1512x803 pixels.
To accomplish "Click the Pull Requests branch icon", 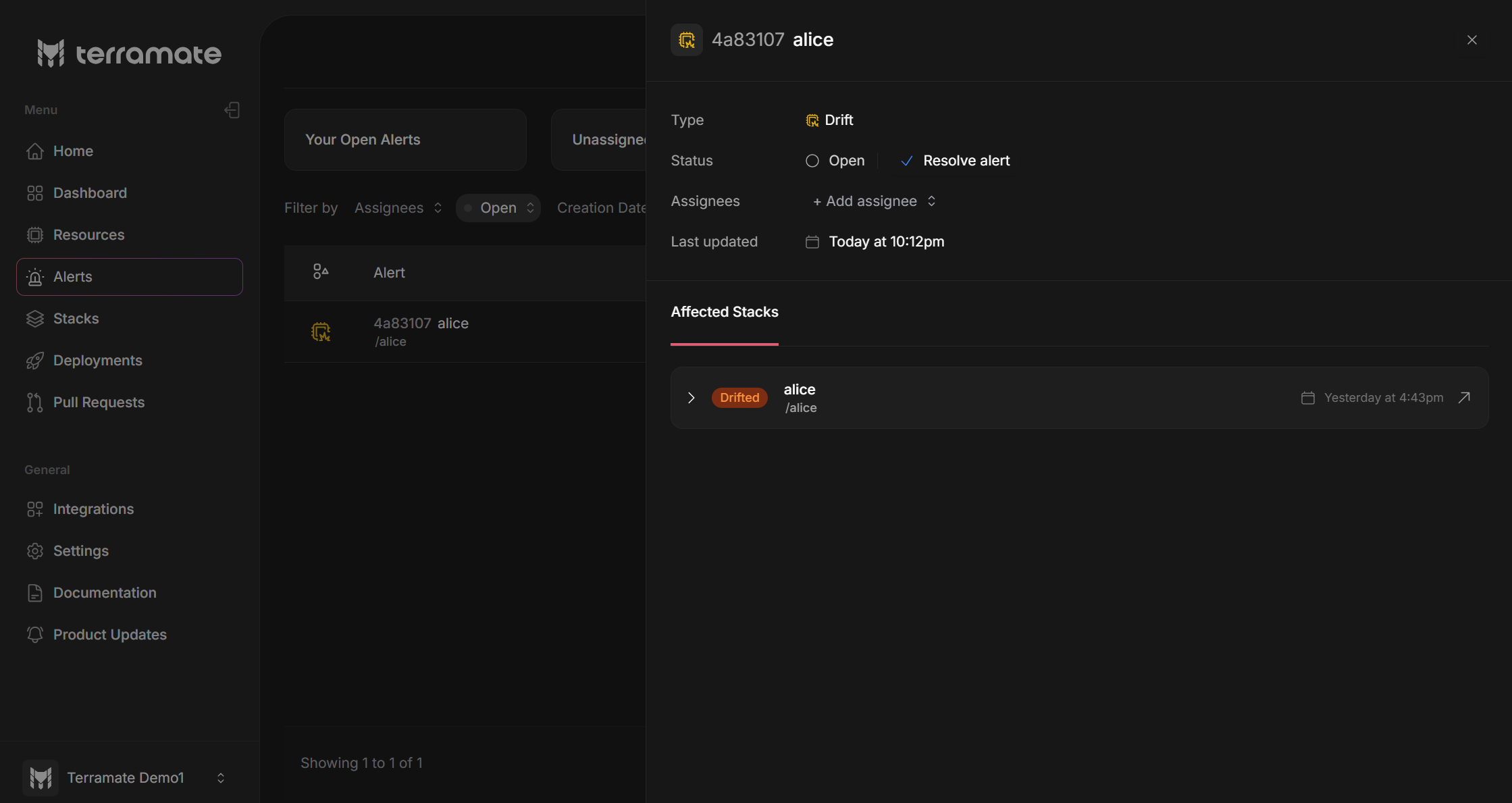I will (35, 403).
